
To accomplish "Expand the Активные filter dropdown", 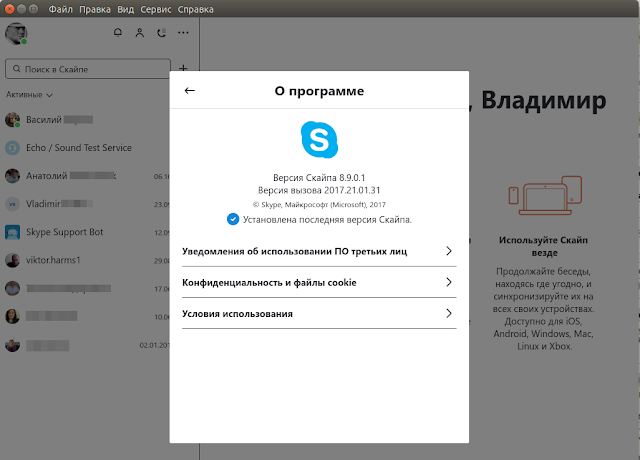I will point(29,95).
